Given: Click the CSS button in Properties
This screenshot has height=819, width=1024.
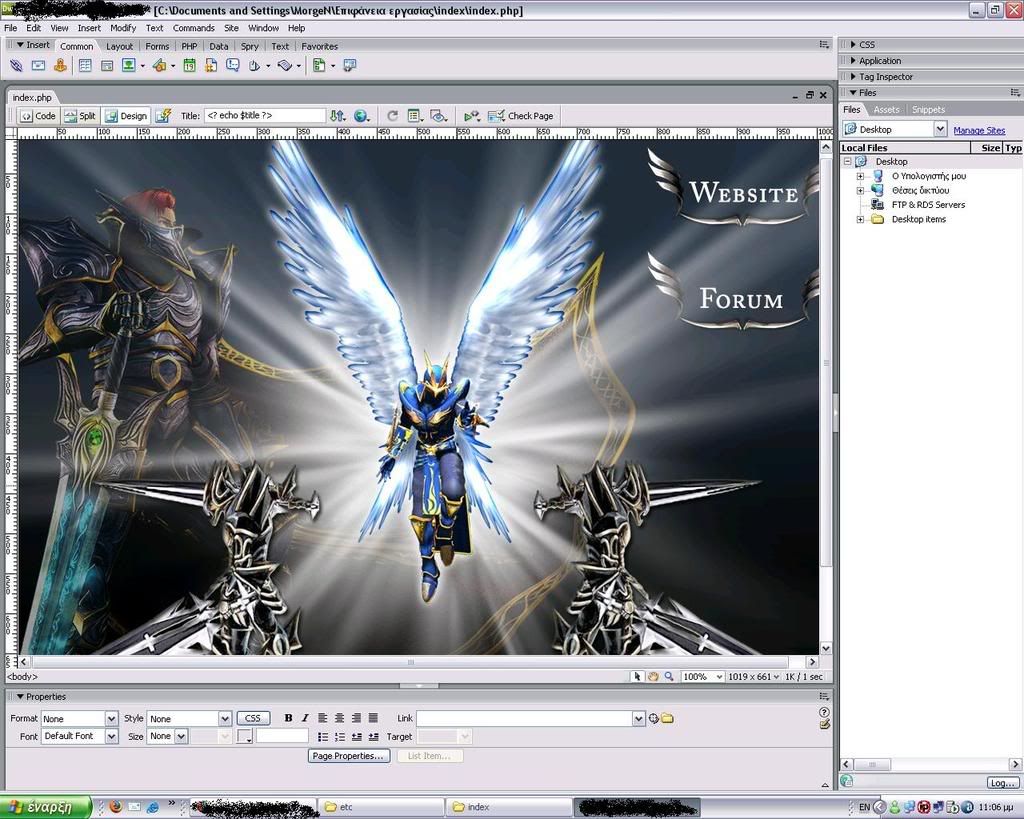Looking at the screenshot, I should pyautogui.click(x=253, y=718).
